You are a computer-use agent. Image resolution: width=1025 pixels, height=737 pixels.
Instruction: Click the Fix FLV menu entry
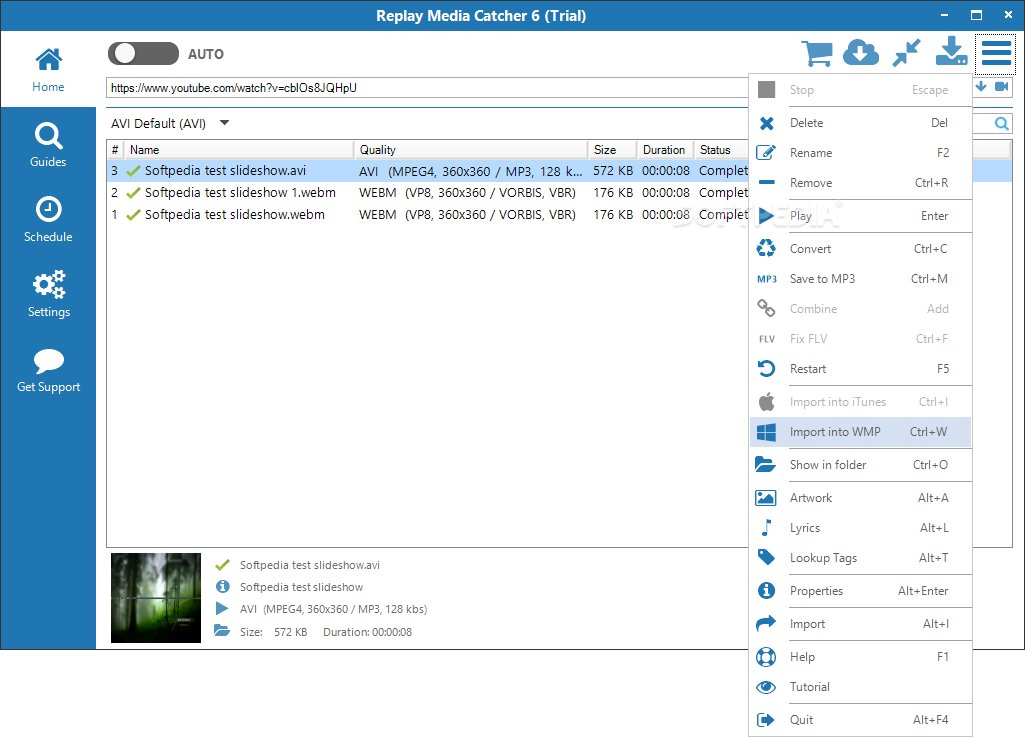point(860,339)
